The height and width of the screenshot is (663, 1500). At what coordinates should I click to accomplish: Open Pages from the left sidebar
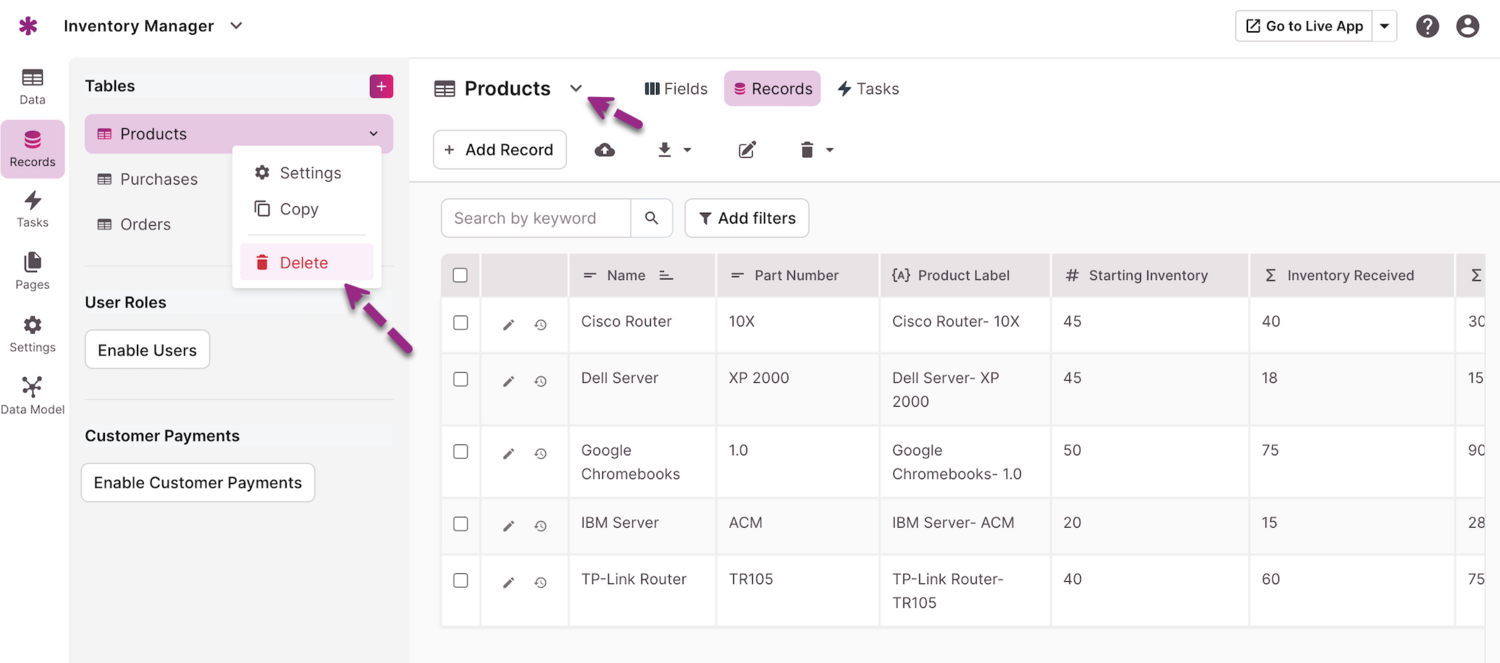pos(32,271)
